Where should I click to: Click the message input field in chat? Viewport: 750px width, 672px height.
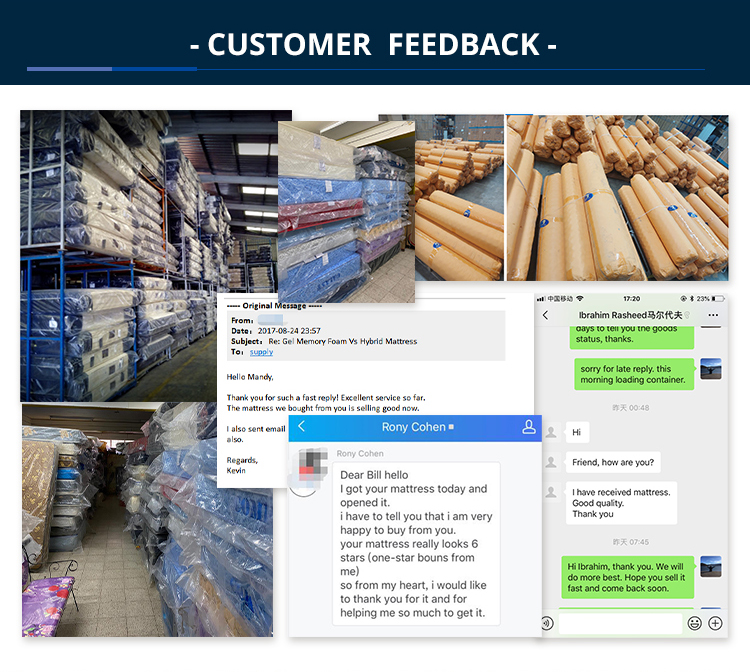[x=620, y=623]
